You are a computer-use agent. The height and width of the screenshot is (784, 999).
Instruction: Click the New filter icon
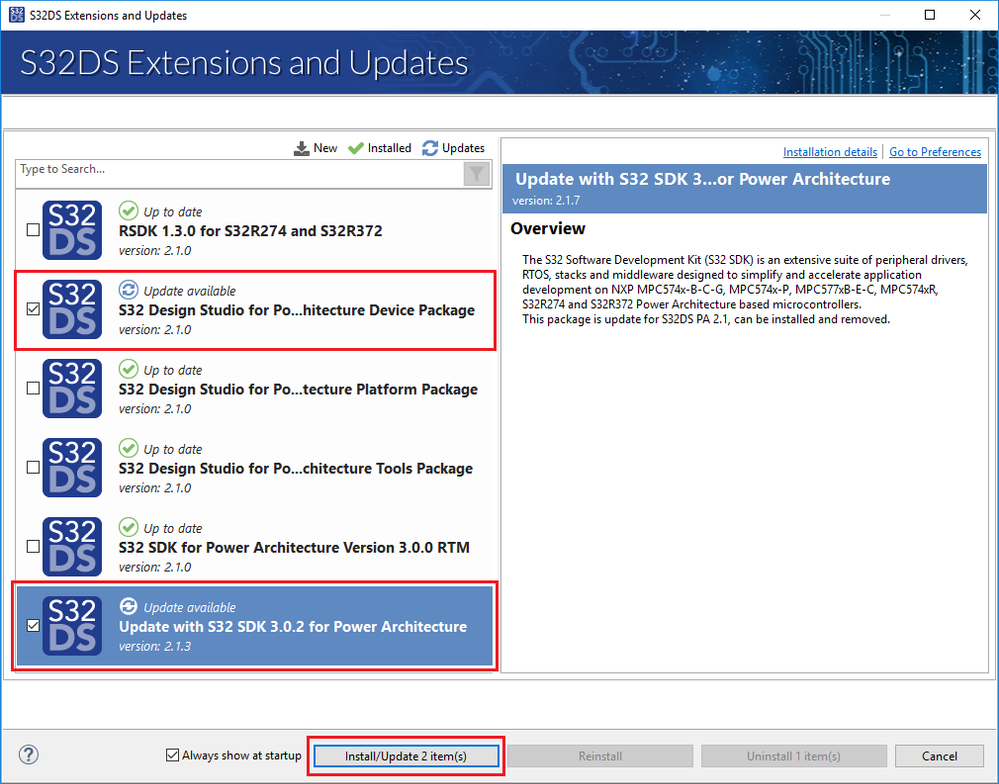coord(301,148)
